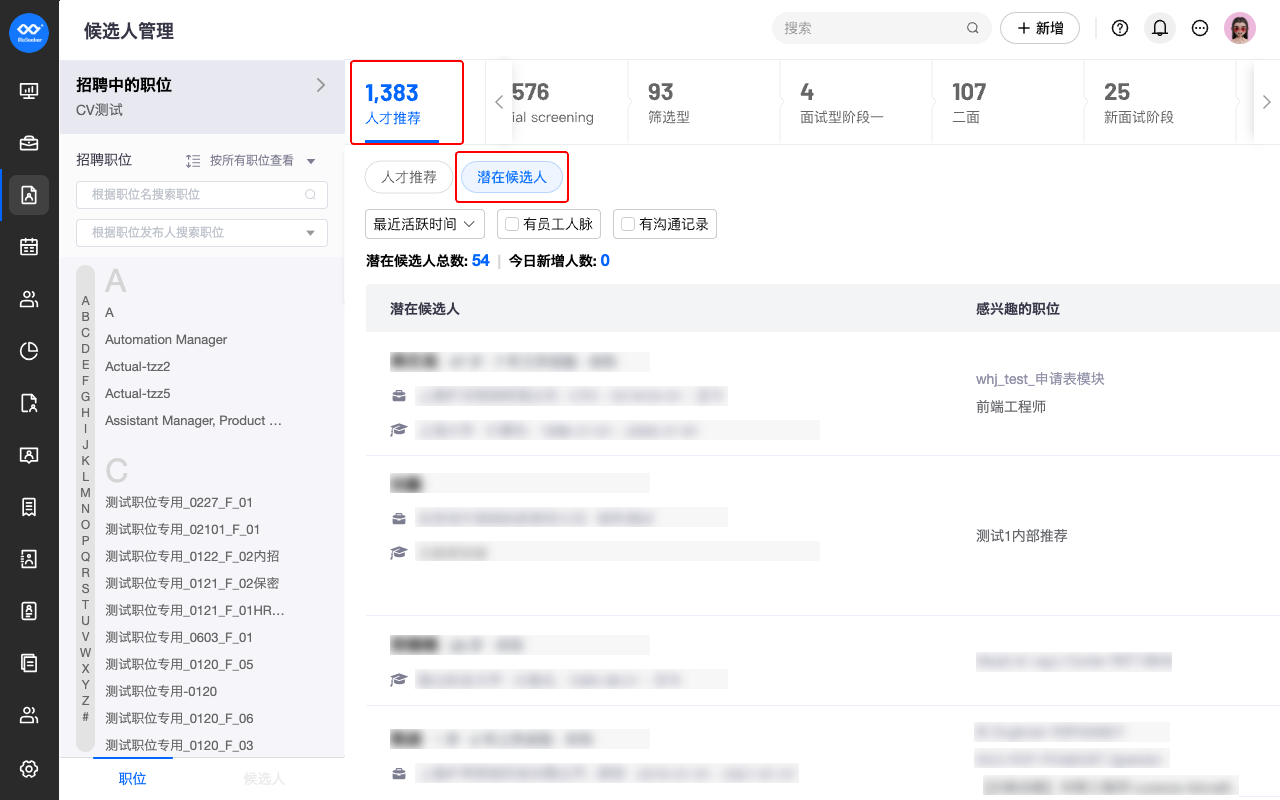
Task: Click the 根据职位名搜索职位 input field
Action: coord(202,195)
